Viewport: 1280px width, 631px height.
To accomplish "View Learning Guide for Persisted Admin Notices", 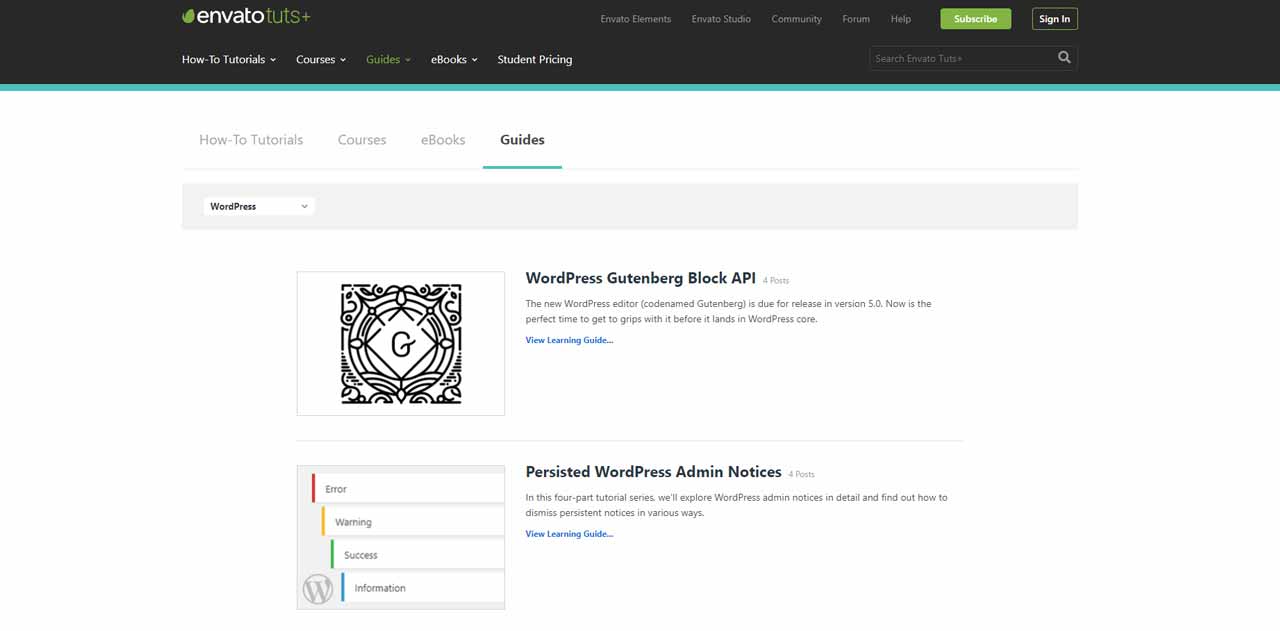I will click(x=569, y=534).
